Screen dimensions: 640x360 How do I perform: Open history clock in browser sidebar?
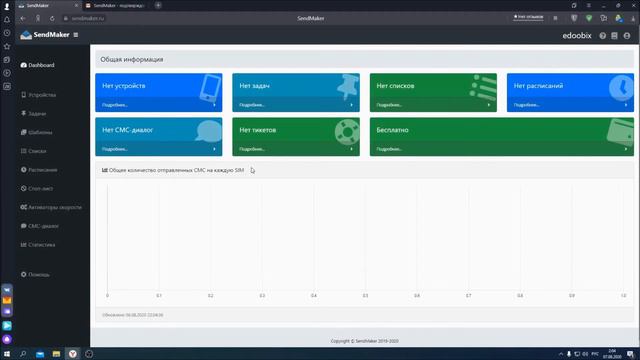coord(7,33)
